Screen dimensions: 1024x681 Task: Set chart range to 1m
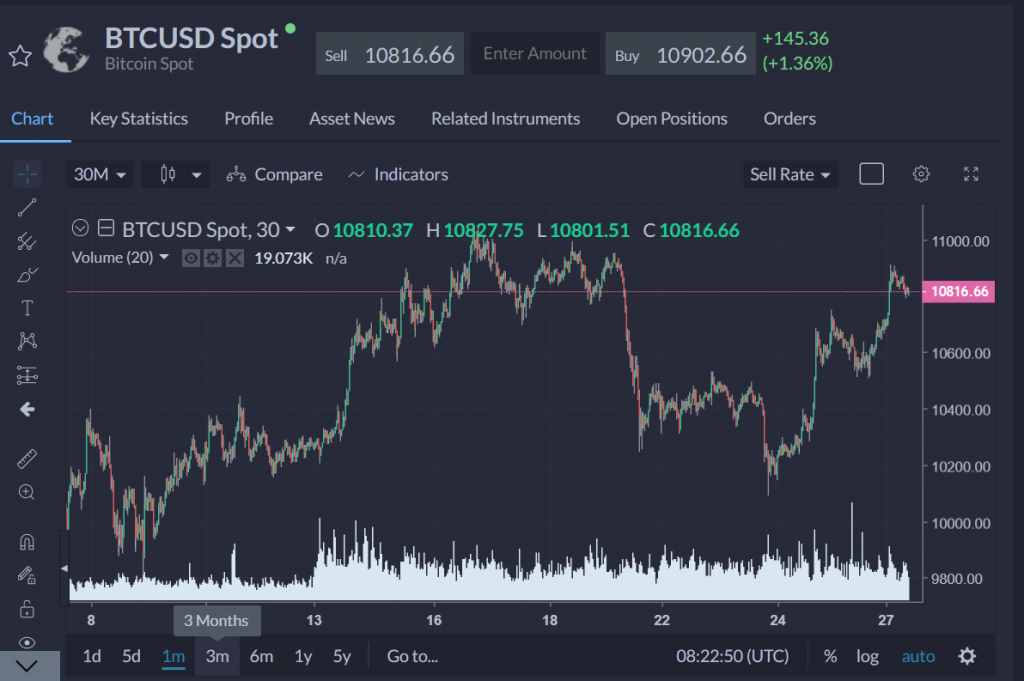[174, 656]
